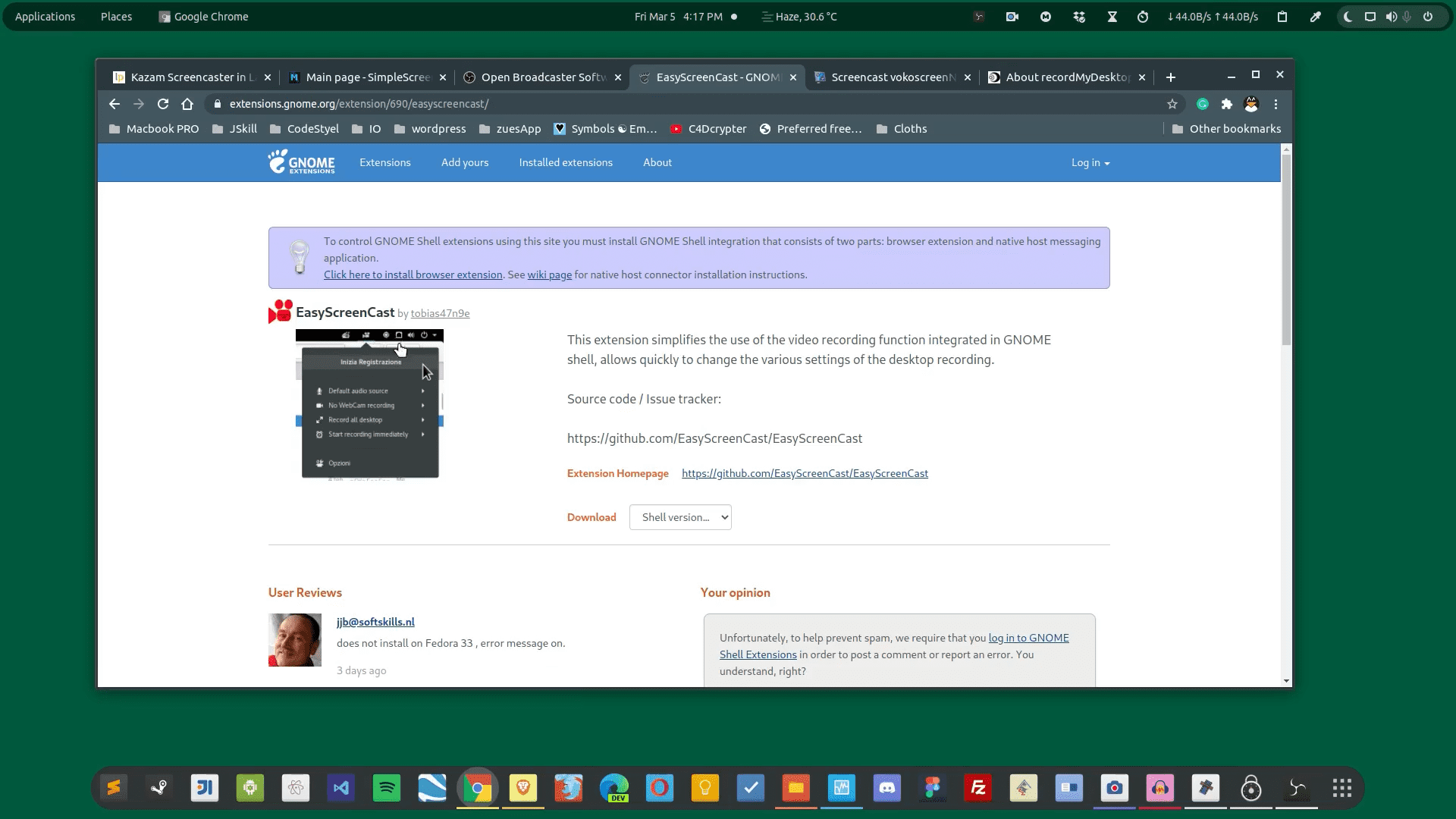Click Log In button top right
The height and width of the screenshot is (819, 1456).
(1089, 162)
